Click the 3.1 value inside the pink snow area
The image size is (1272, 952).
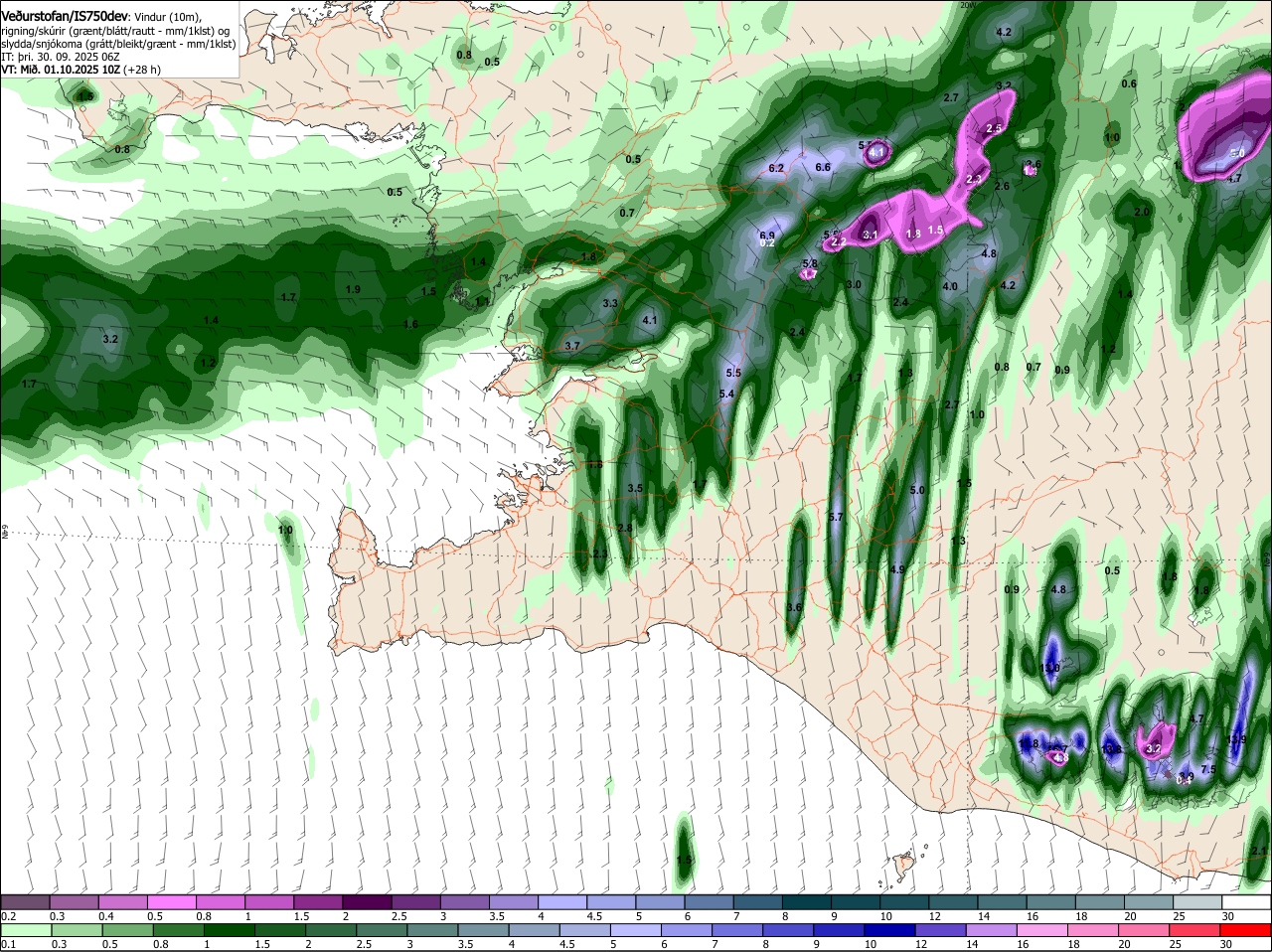(x=871, y=235)
